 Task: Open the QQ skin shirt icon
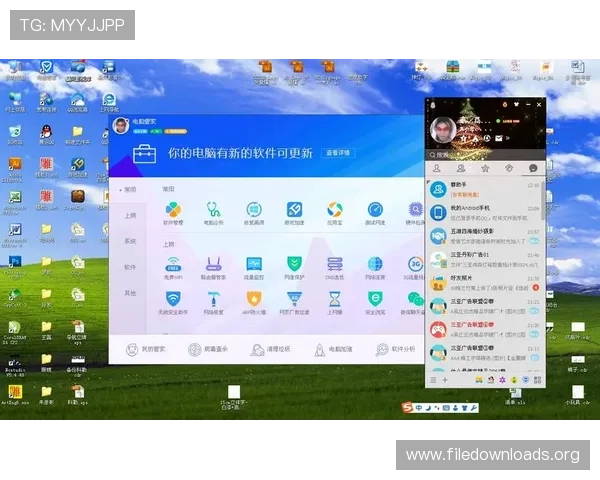516,104
